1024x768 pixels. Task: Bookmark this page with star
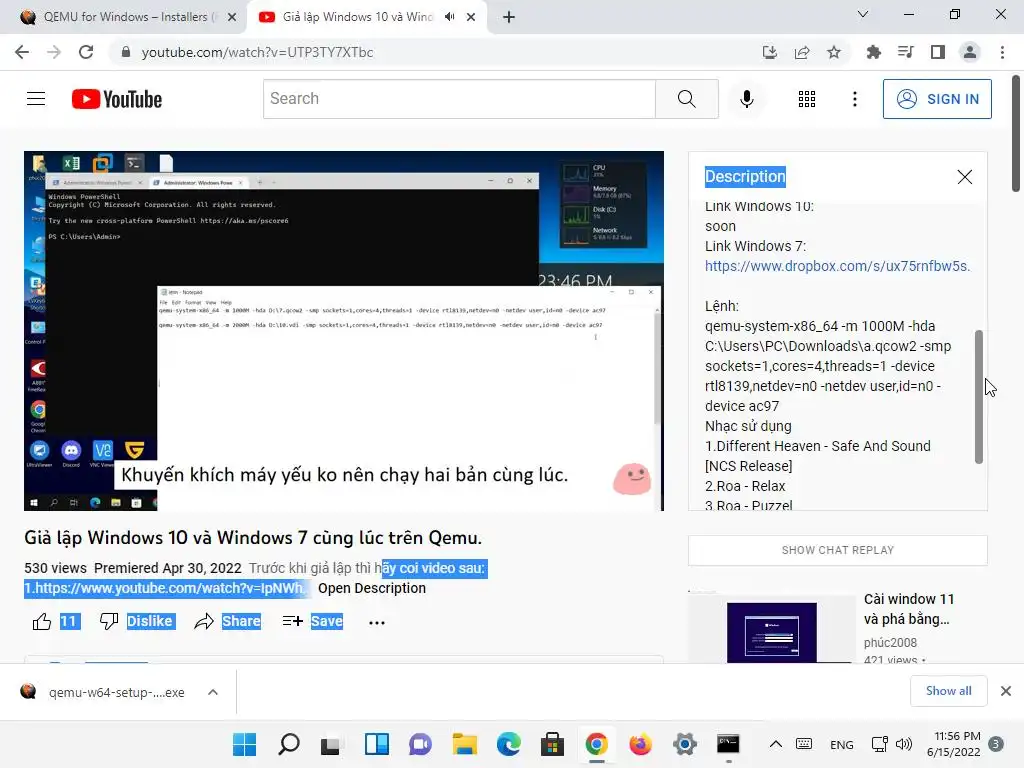coord(833,52)
